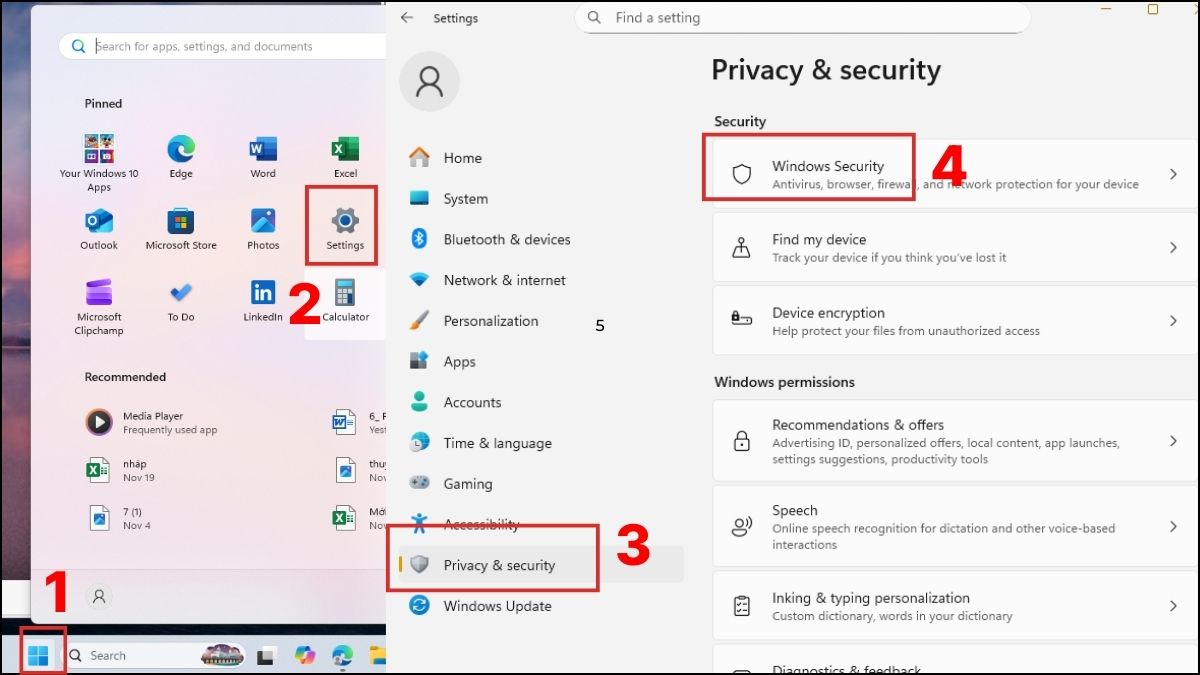Expand the Device encryption chevron
Screen dimensions: 1200x675
pyautogui.click(x=1174, y=321)
